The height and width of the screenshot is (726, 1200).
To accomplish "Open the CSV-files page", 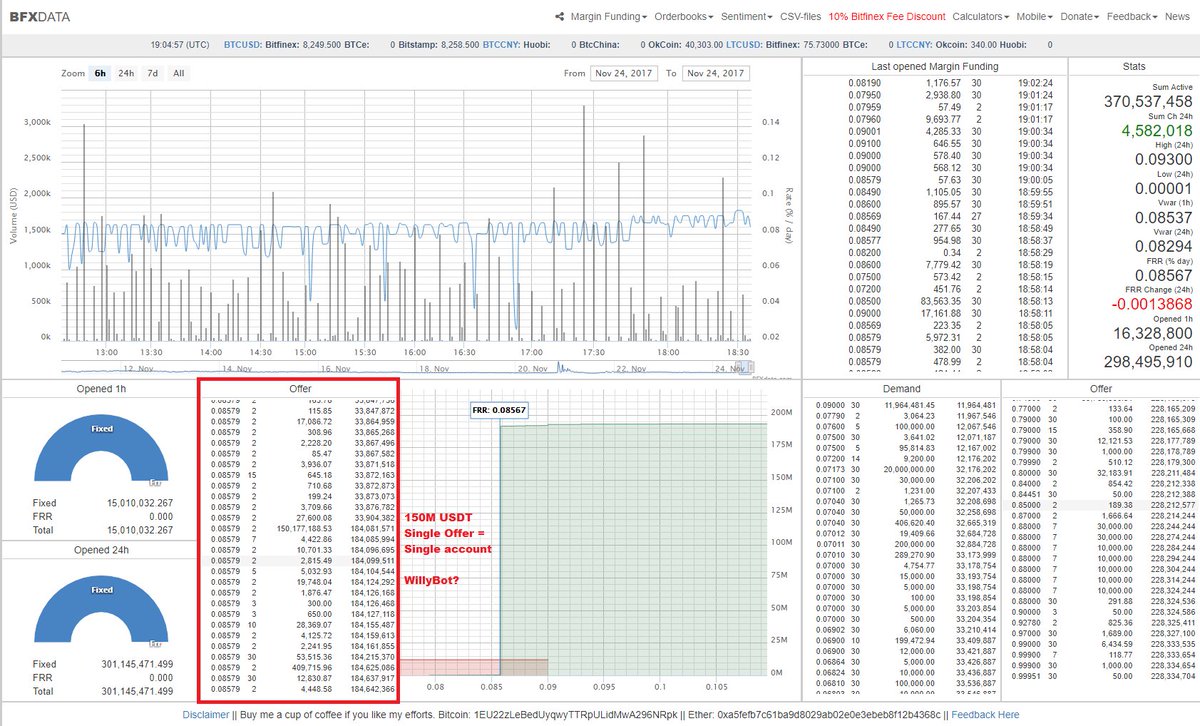I will tap(800, 17).
